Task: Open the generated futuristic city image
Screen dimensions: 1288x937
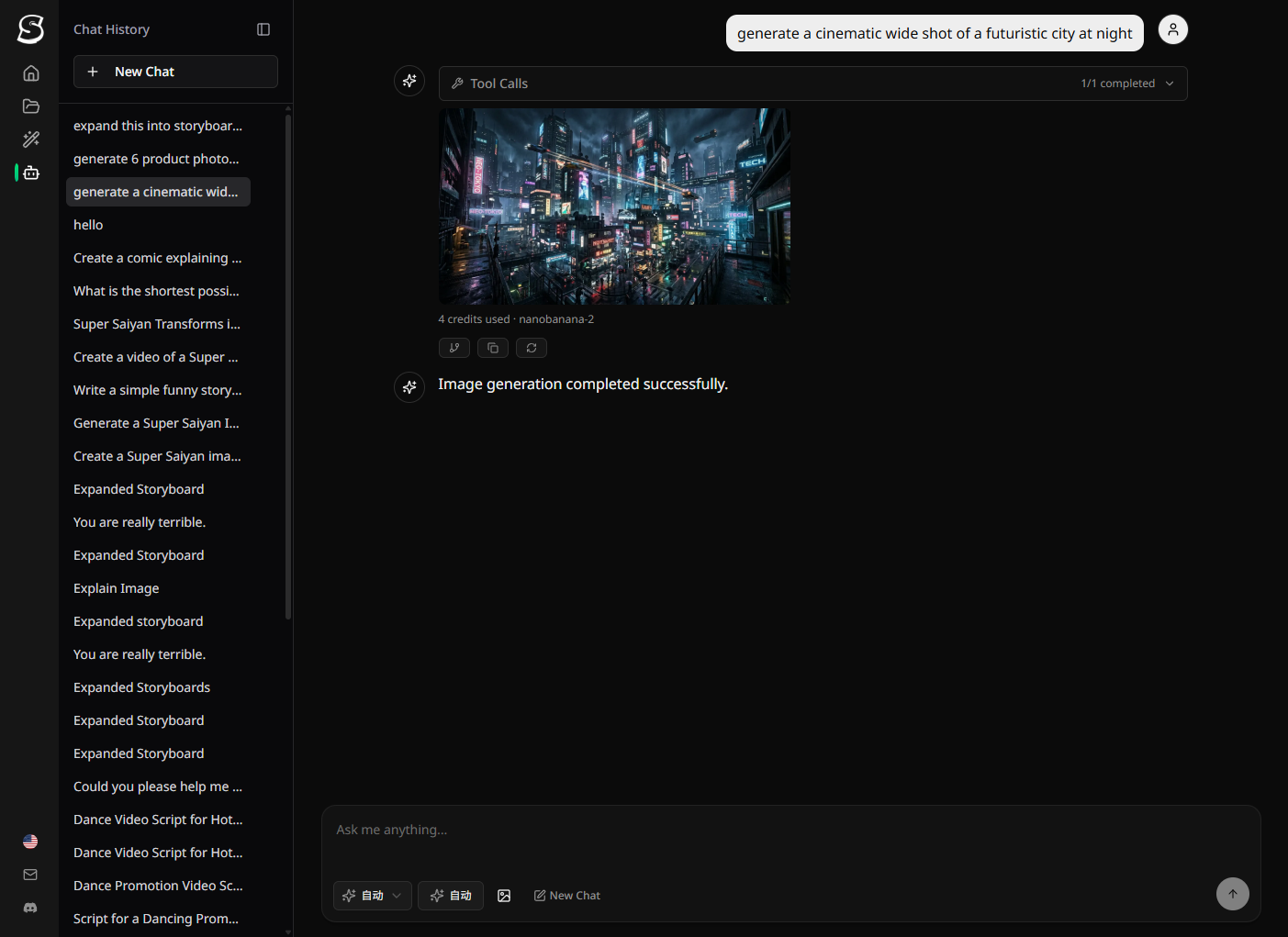Action: coord(614,206)
